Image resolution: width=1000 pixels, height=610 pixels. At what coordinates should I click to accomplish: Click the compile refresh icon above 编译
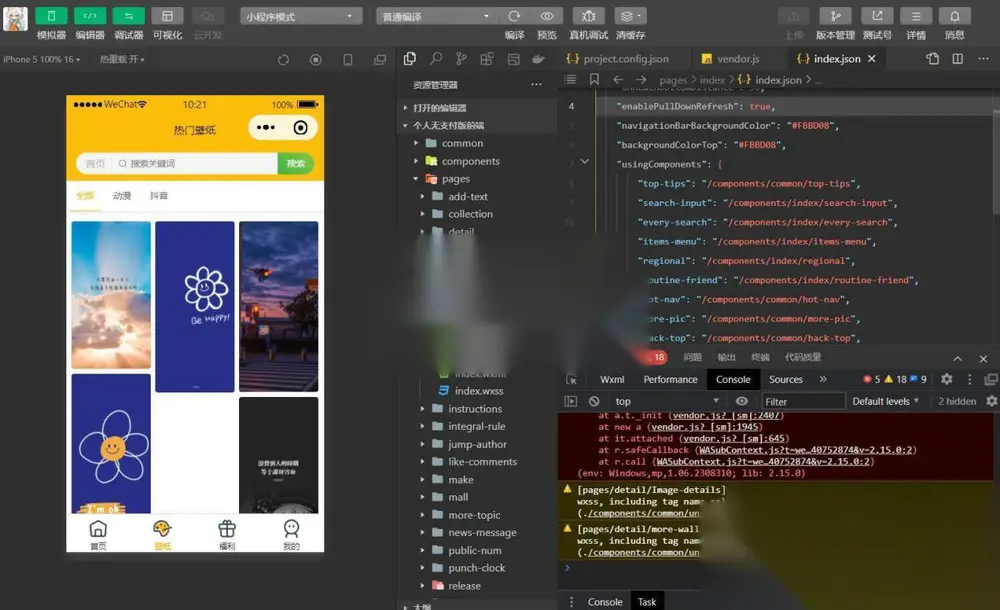(514, 16)
